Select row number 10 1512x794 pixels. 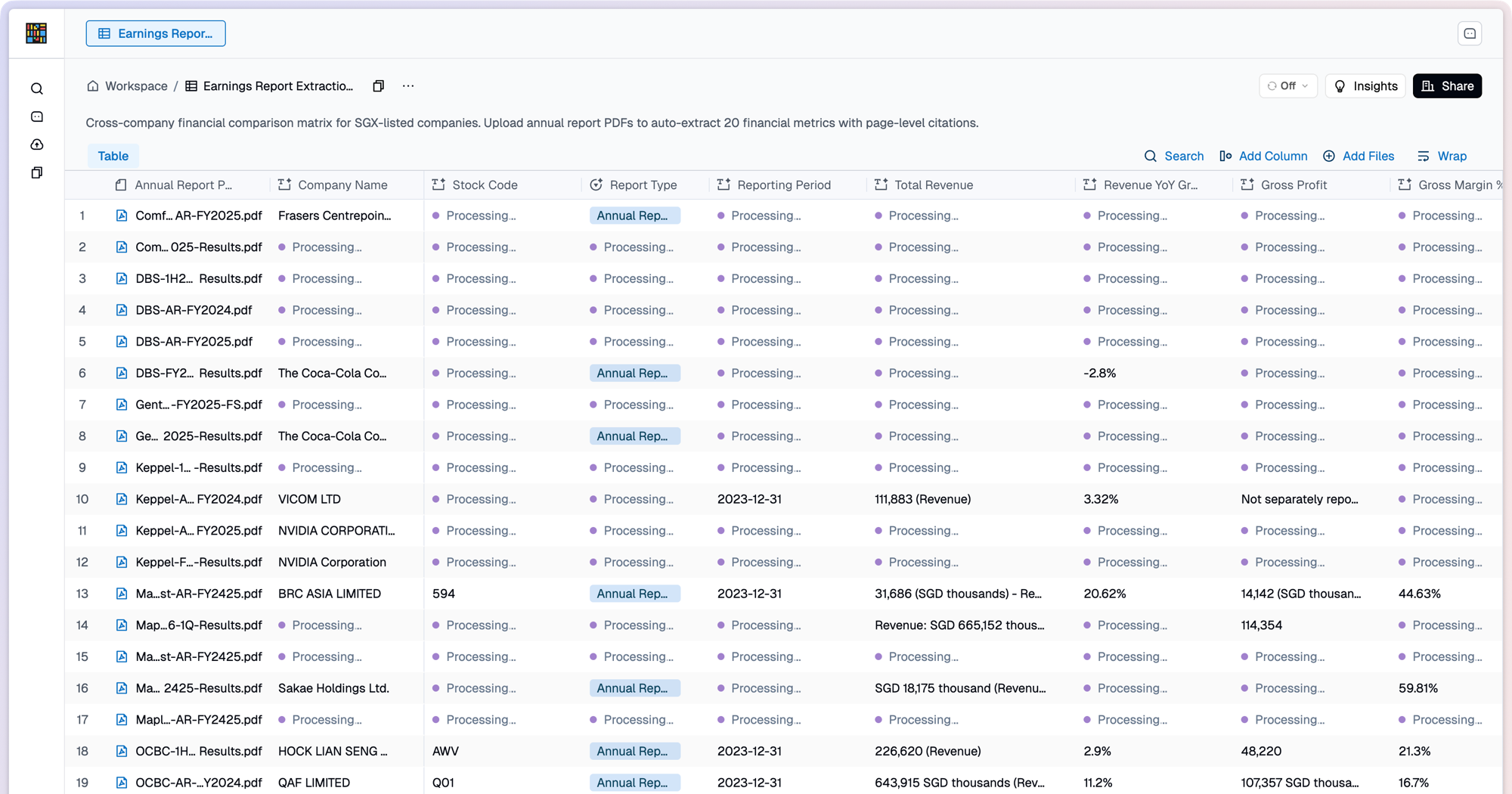(82, 499)
